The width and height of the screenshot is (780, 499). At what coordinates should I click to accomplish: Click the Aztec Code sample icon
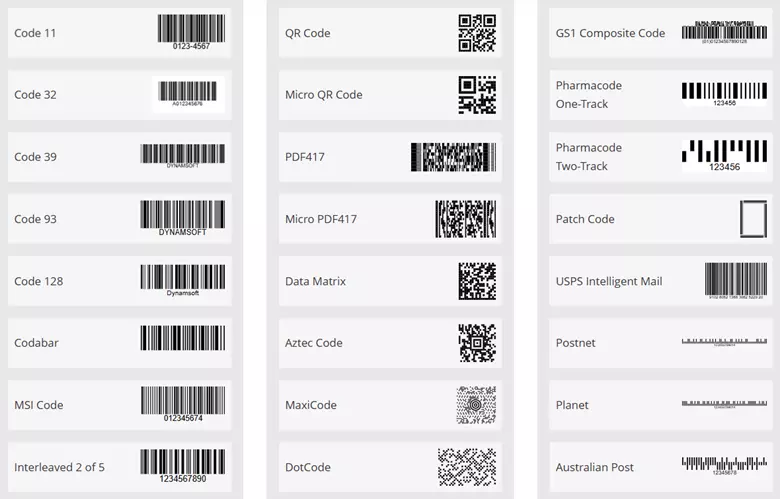[x=477, y=343]
